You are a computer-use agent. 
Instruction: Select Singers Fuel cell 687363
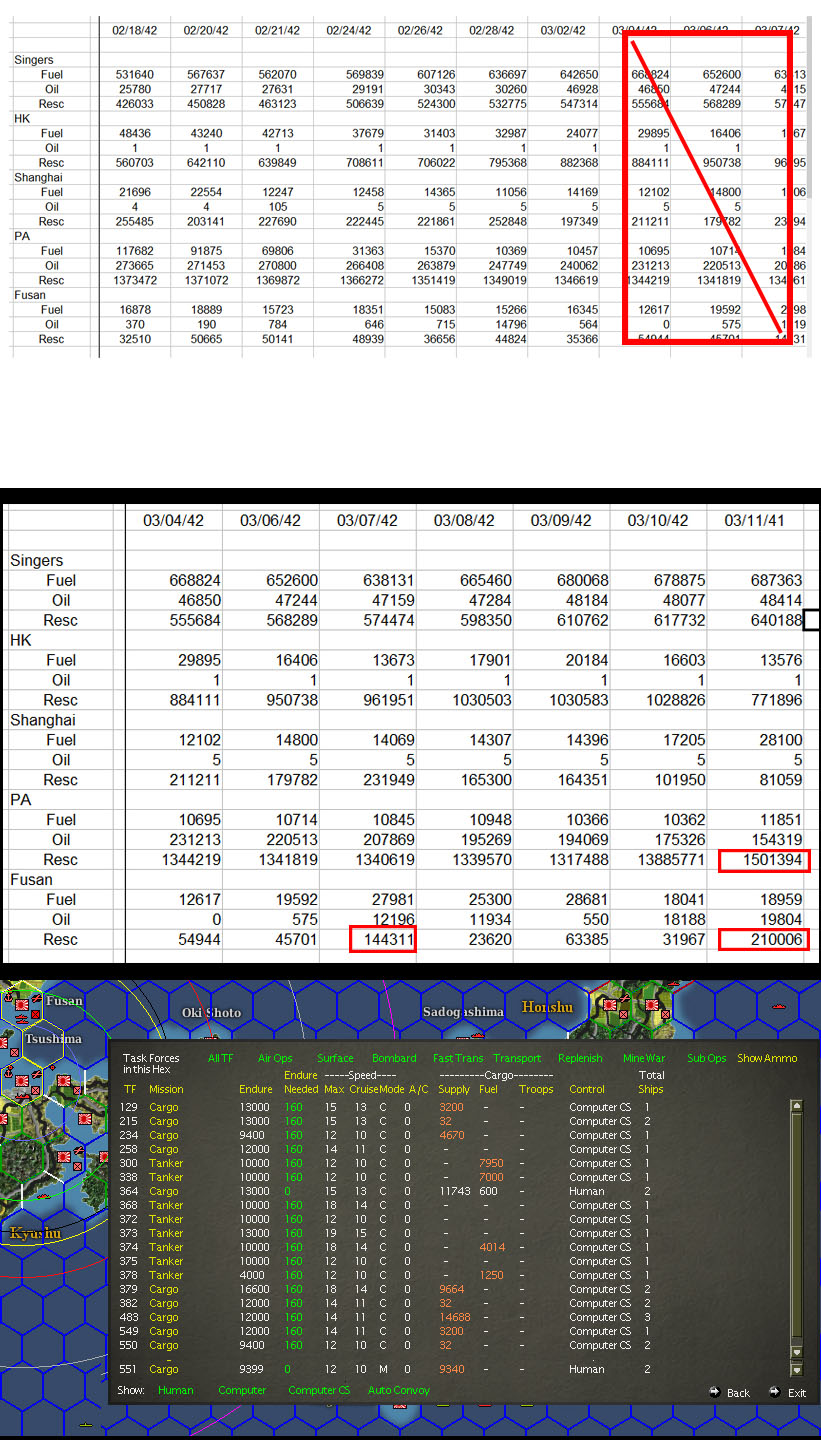pos(772,580)
